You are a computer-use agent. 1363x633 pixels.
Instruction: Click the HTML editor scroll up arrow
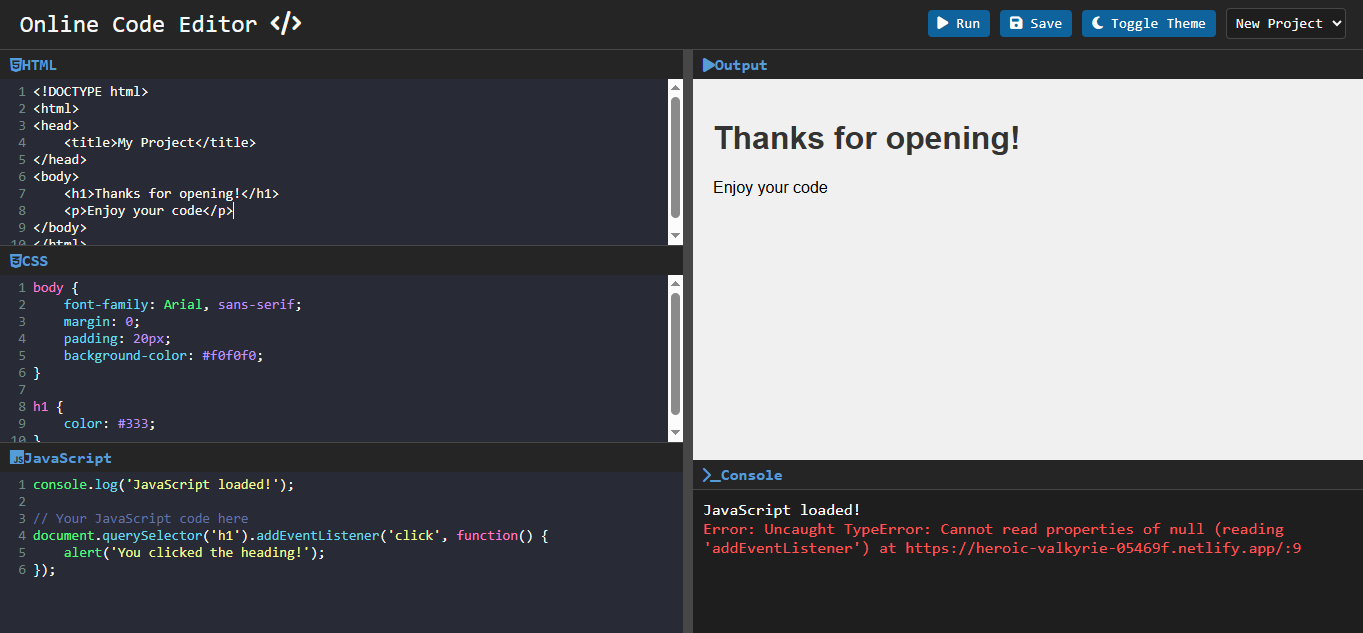675,86
